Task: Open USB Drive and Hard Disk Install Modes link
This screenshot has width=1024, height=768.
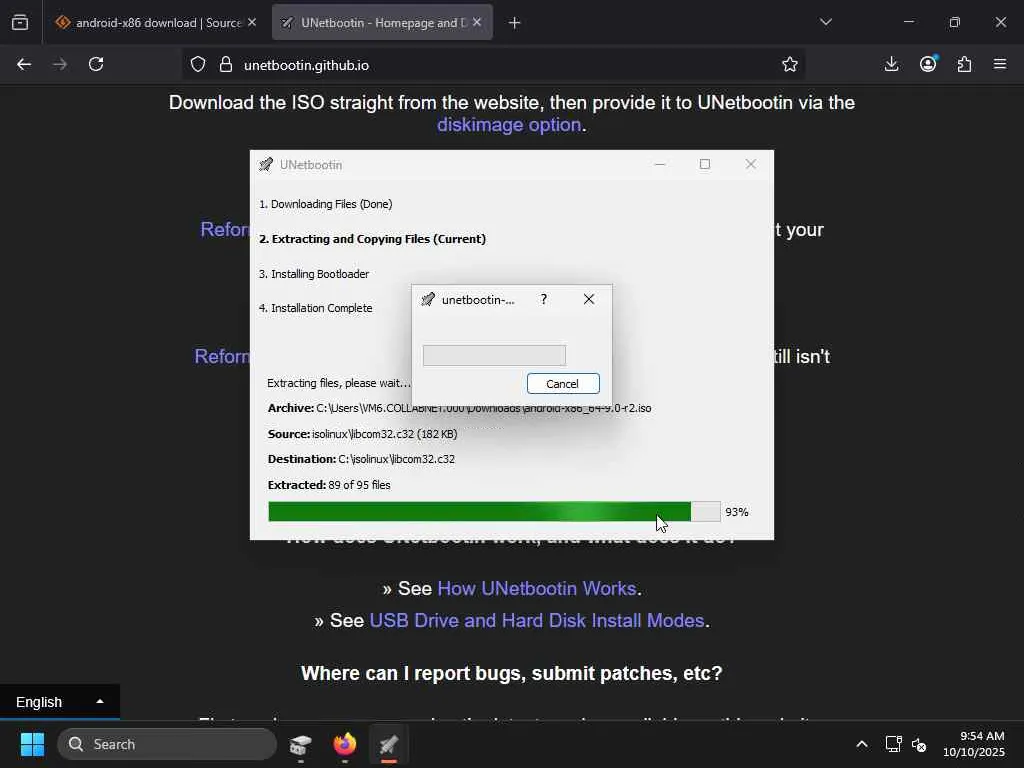Action: (x=537, y=620)
